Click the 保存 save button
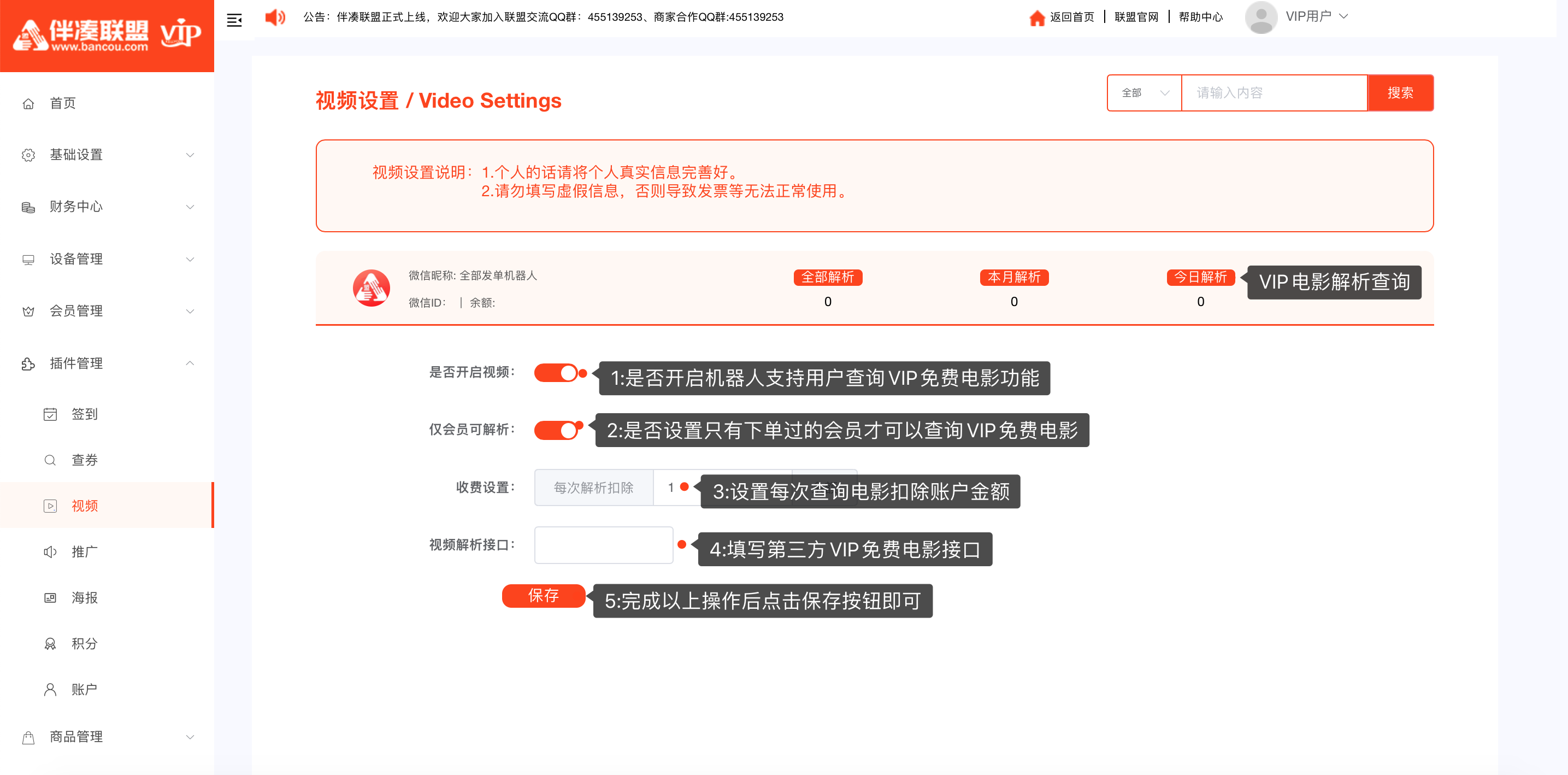The width and height of the screenshot is (1568, 775). [x=544, y=595]
